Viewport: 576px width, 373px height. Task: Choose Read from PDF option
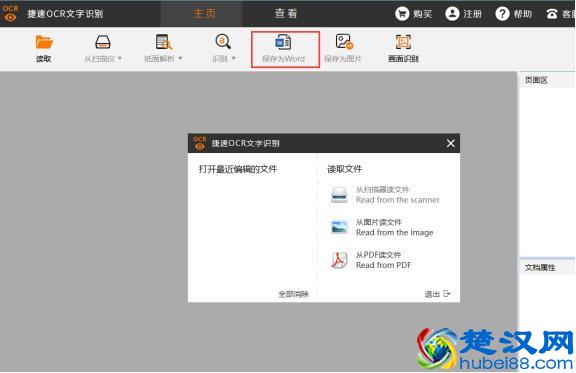click(371, 260)
